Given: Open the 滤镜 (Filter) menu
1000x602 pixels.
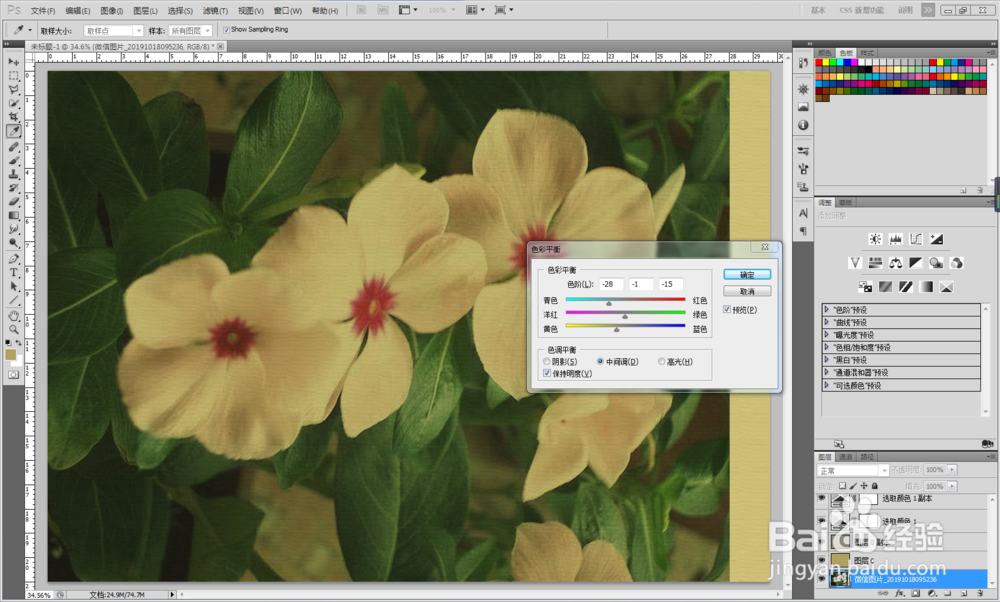Looking at the screenshot, I should click(214, 10).
